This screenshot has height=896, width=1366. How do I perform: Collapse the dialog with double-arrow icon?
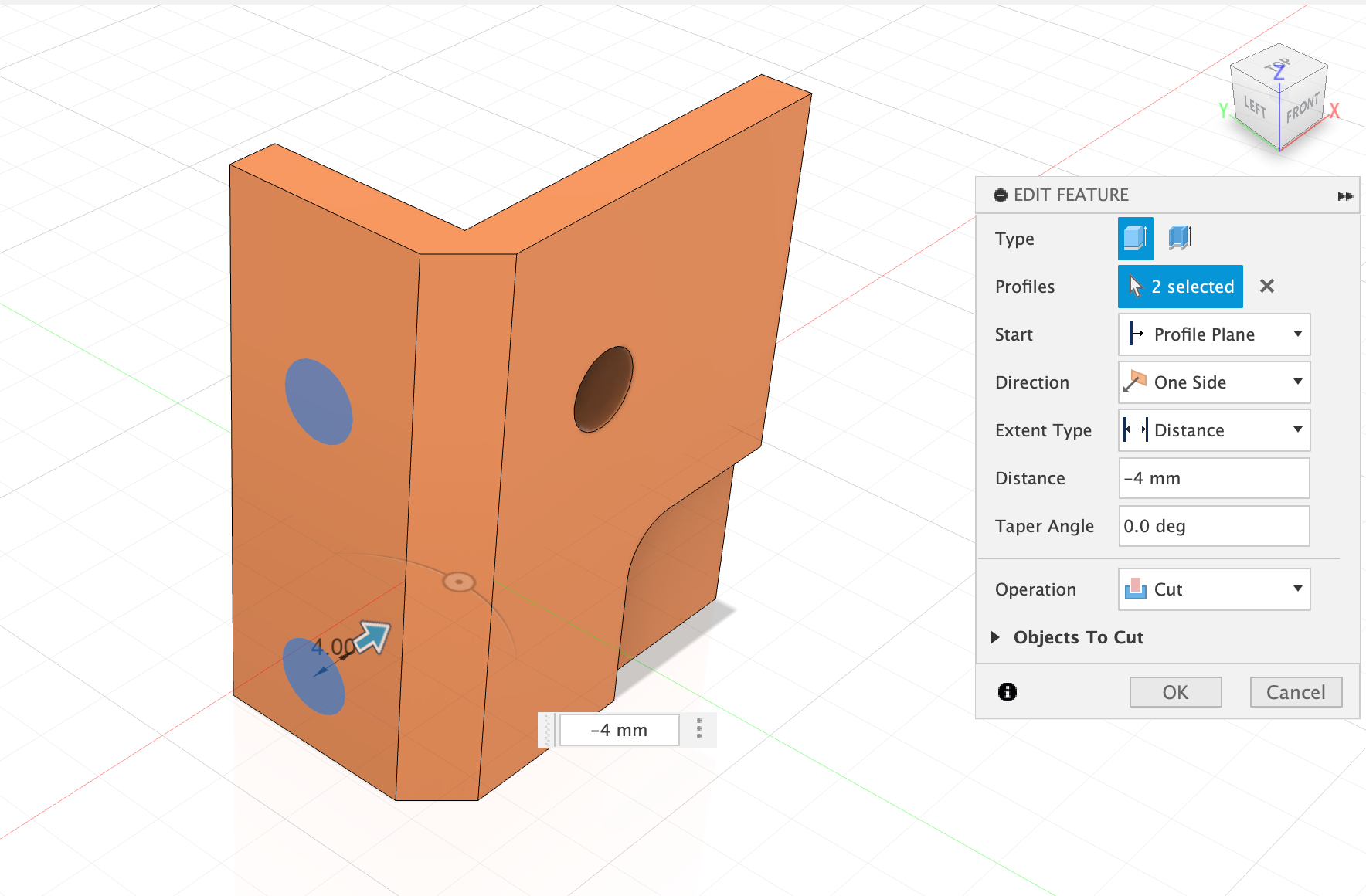coord(1345,196)
